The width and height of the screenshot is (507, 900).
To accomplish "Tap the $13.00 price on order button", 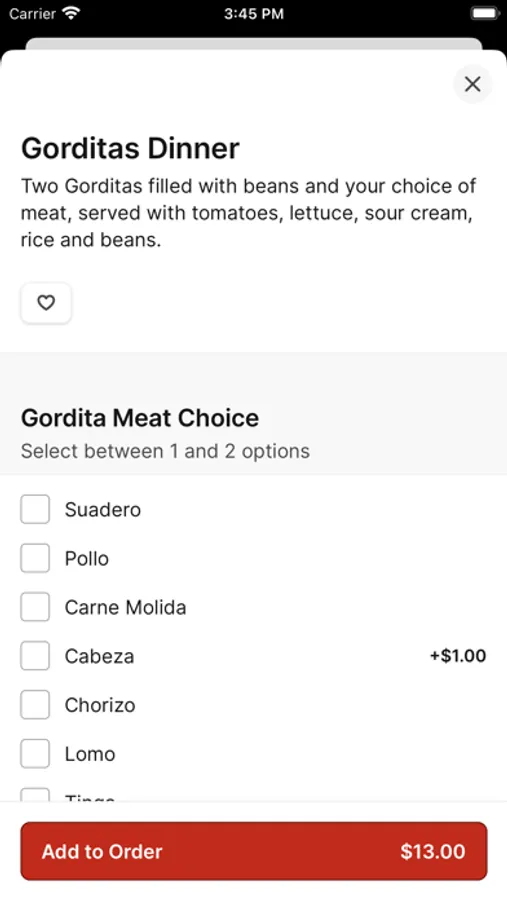I will pos(433,851).
